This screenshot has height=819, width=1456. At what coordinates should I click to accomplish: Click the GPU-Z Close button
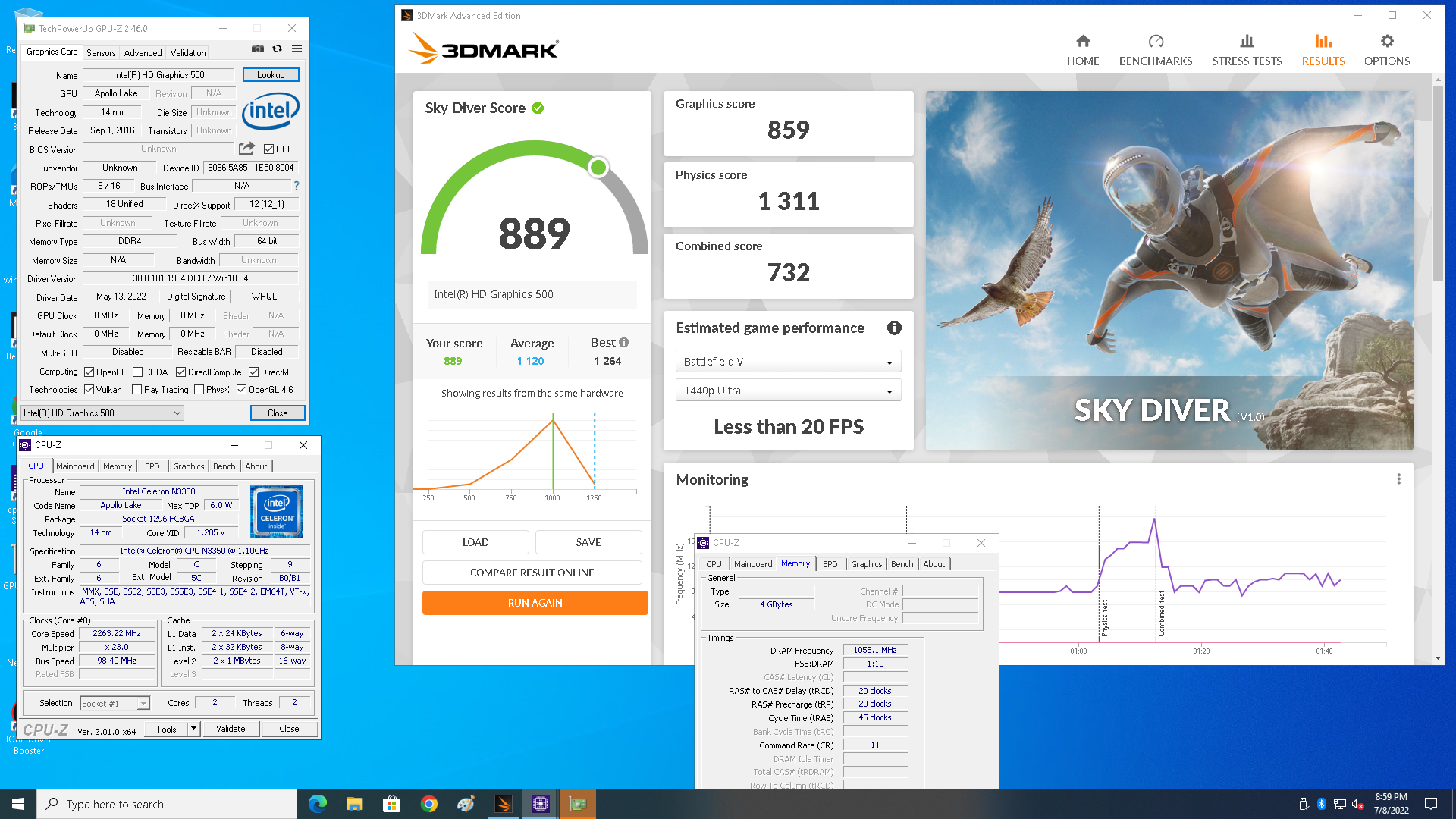(x=278, y=413)
